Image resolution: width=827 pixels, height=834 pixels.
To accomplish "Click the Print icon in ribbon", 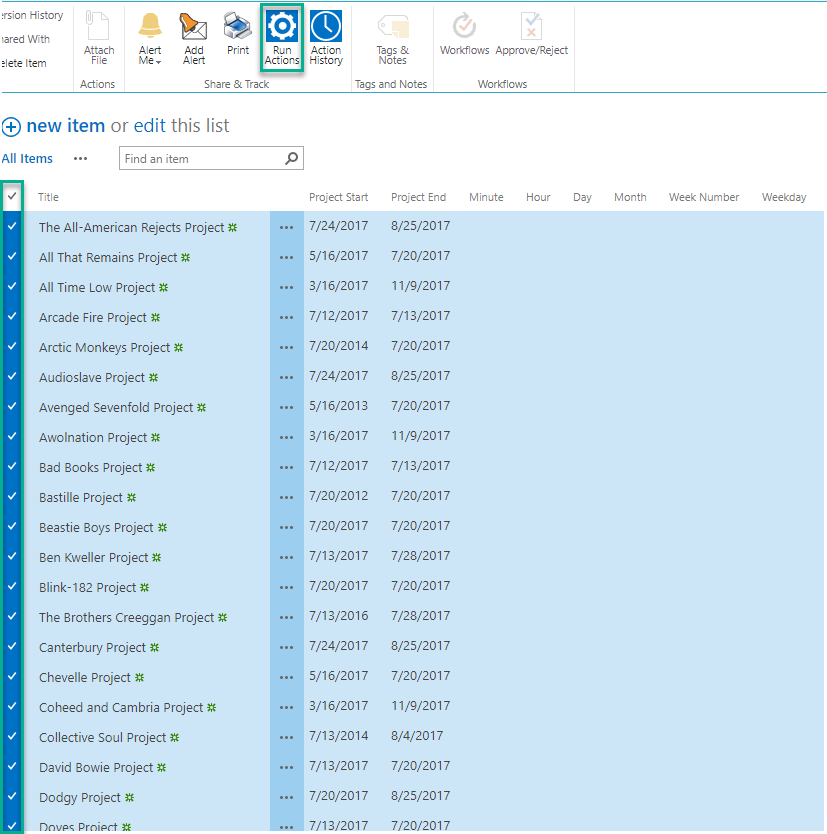I will point(237,26).
